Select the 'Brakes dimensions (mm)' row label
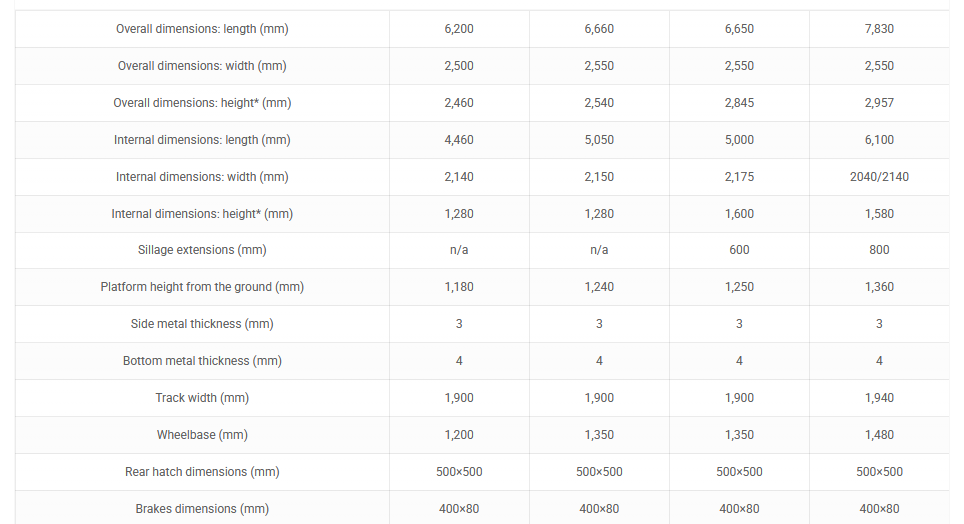 point(202,509)
